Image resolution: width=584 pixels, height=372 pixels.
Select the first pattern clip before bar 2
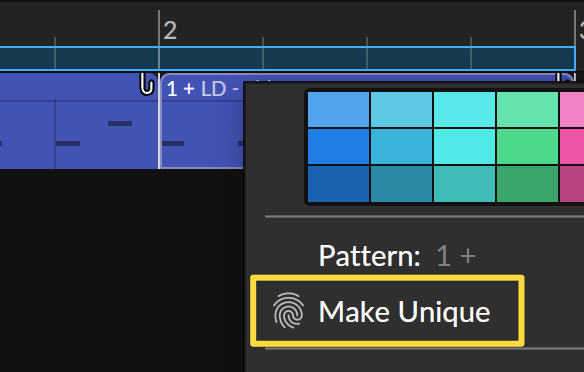[79, 121]
